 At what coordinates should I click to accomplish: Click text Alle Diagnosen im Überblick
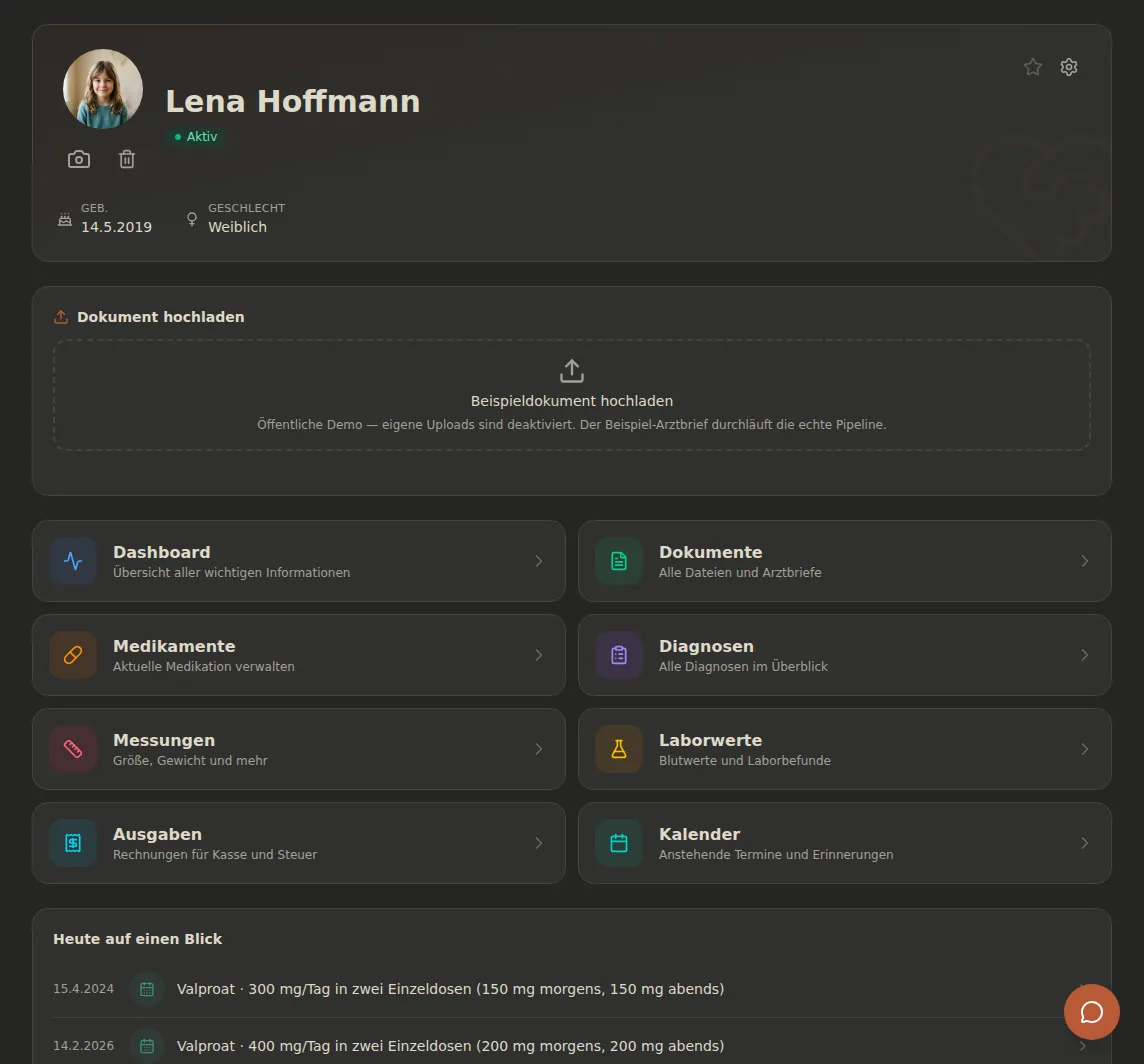(x=743, y=667)
